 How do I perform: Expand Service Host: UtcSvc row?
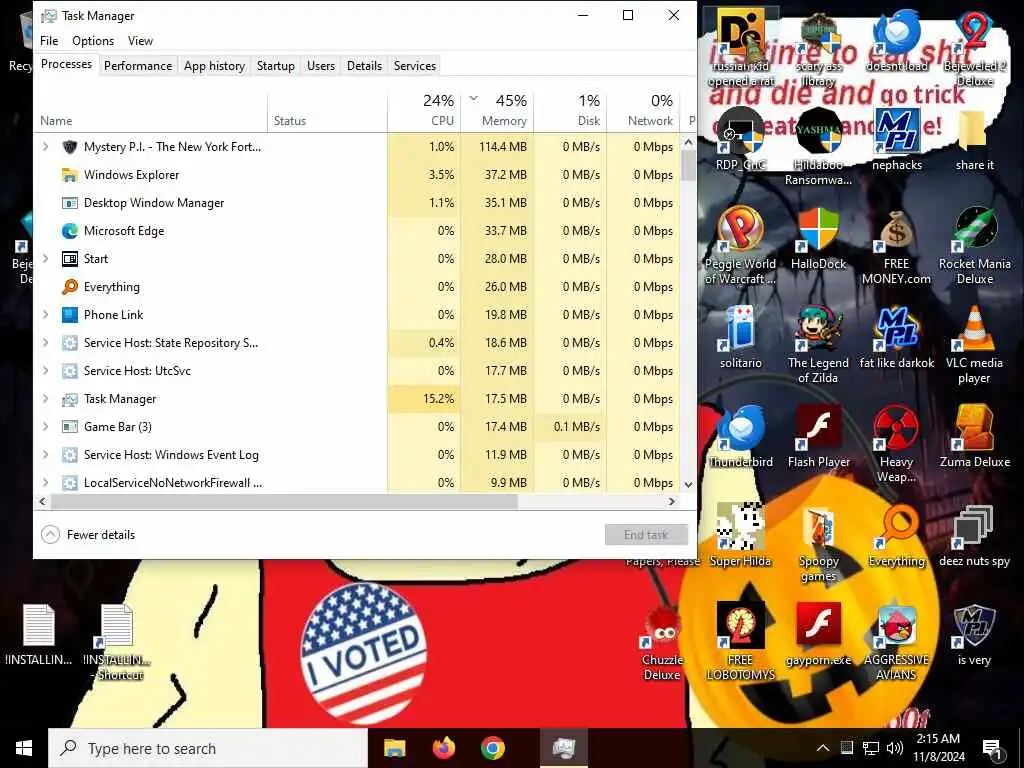click(x=45, y=371)
